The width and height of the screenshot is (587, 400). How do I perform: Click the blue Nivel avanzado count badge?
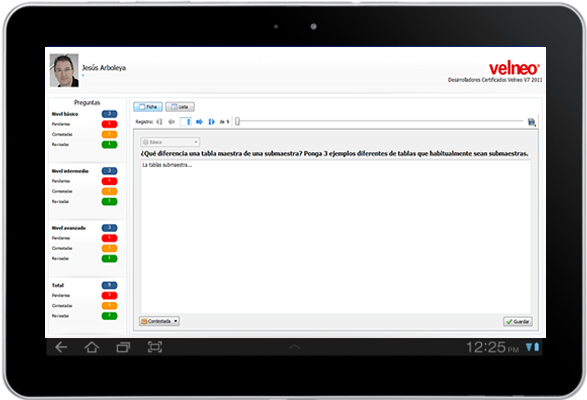(x=109, y=228)
